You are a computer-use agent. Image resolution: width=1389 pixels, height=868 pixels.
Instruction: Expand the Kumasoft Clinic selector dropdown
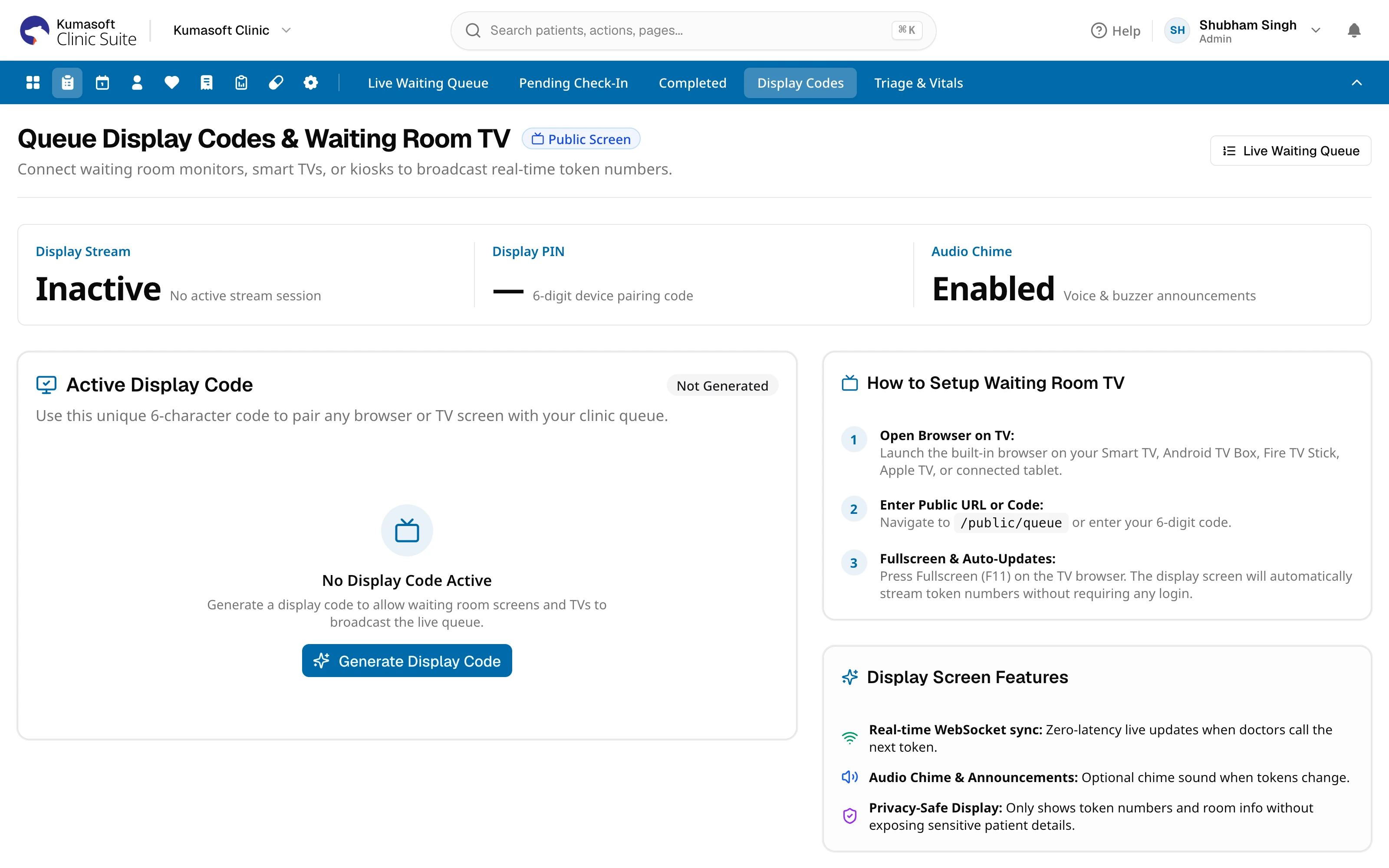[x=233, y=30]
